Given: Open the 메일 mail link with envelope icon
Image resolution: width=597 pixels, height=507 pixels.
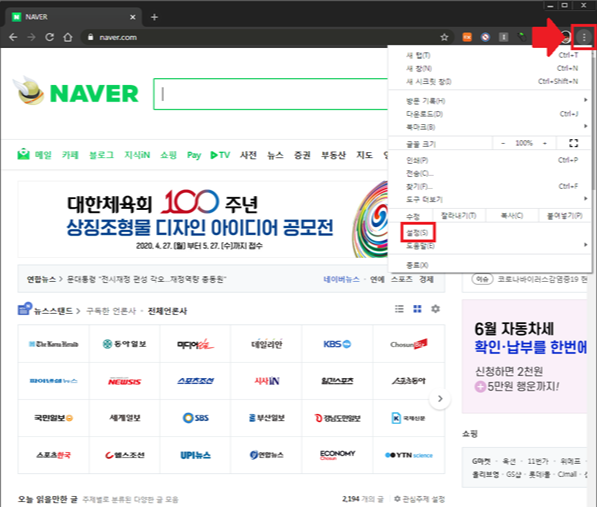Looking at the screenshot, I should (34, 155).
